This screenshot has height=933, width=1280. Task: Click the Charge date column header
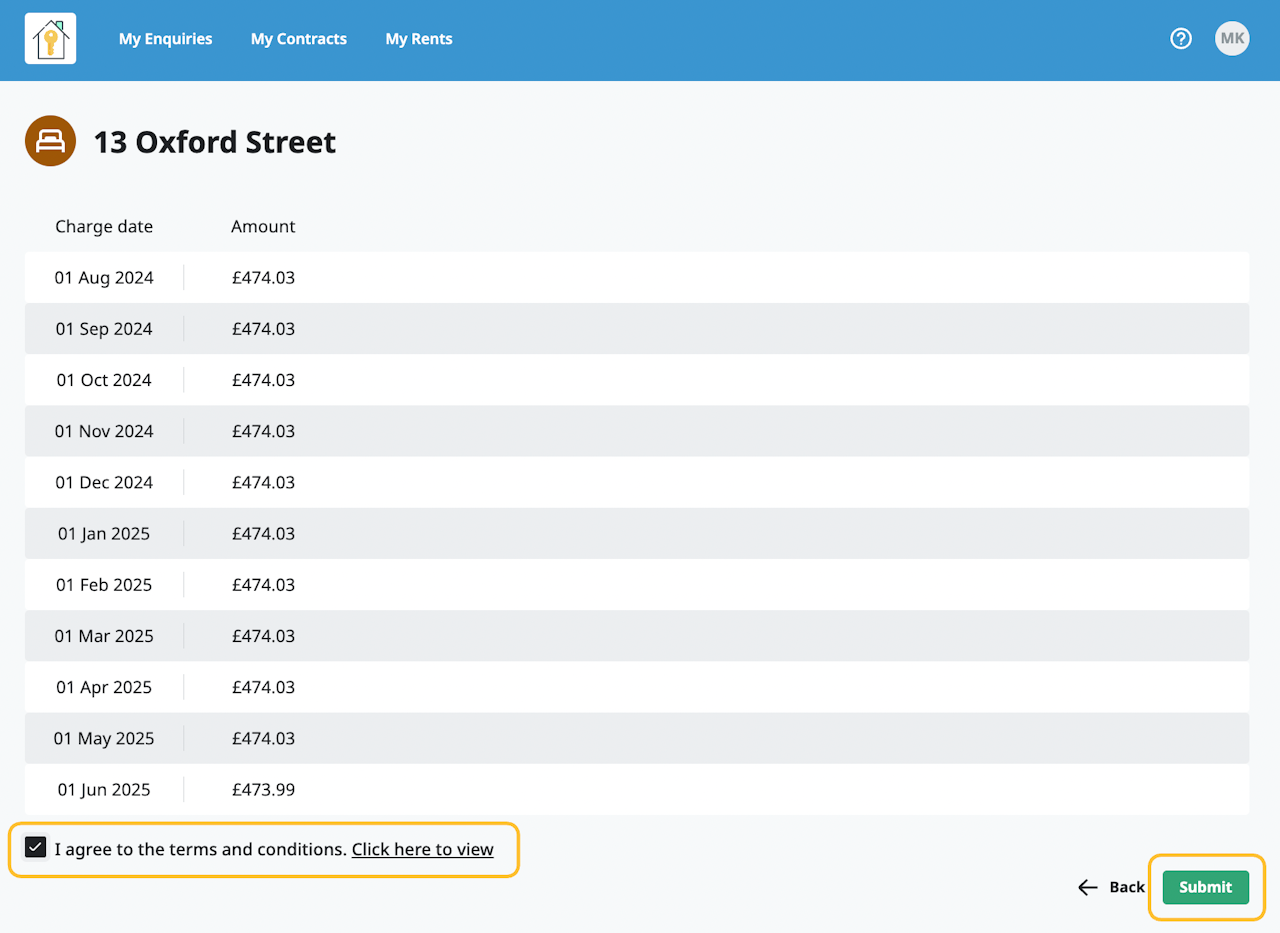(x=104, y=226)
